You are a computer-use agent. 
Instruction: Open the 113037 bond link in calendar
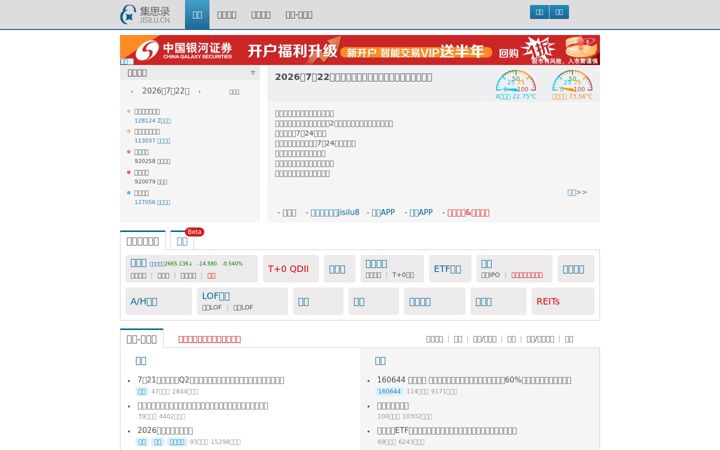click(152, 141)
